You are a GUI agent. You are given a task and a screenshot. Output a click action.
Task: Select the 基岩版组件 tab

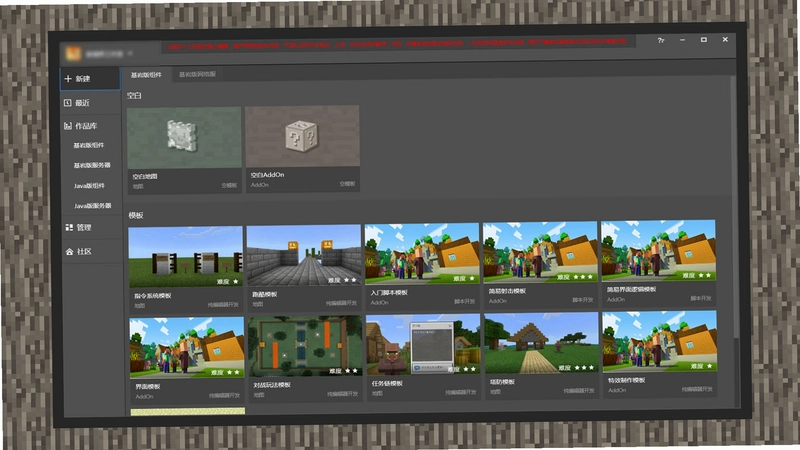tap(146, 74)
